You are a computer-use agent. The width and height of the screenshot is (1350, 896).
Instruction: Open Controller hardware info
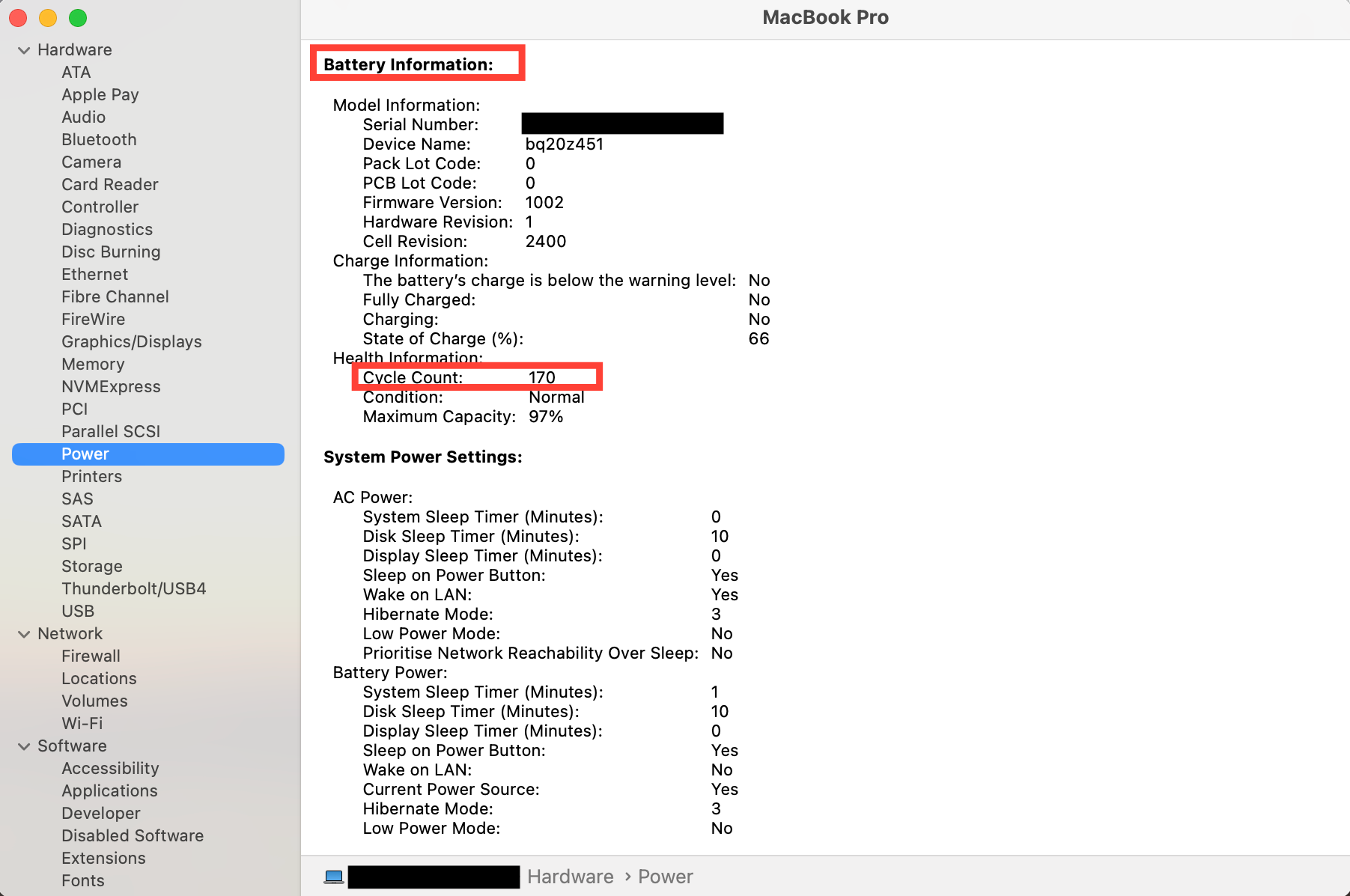tap(100, 207)
